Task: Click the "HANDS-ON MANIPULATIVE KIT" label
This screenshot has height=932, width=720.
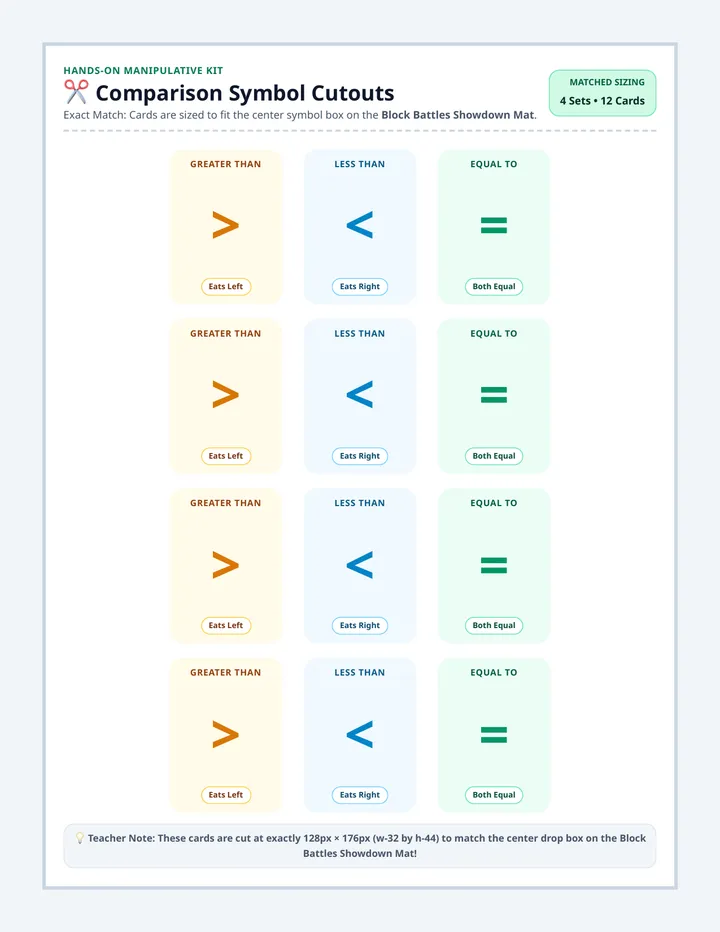Action: [143, 71]
